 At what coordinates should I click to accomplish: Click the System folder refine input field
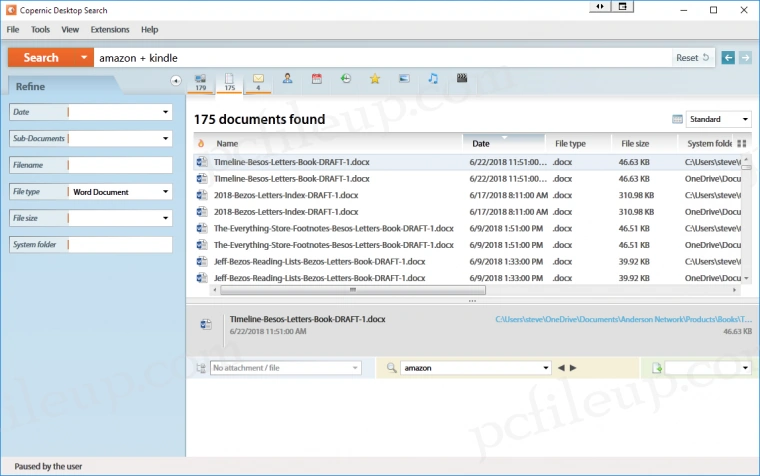[120, 245]
